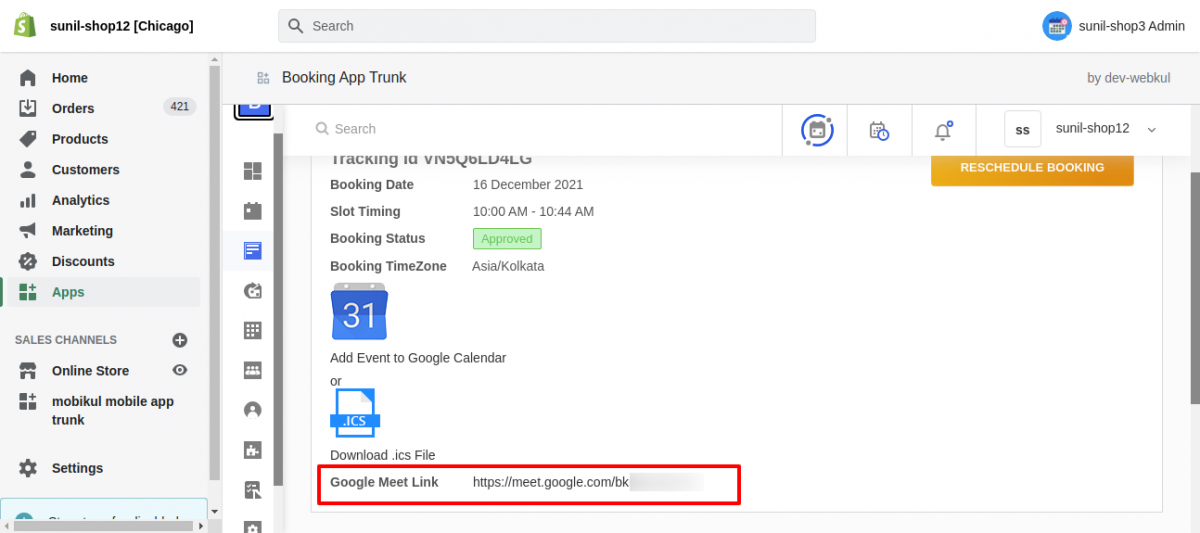Select the highlighted bookings list sidebar icon

point(253,251)
